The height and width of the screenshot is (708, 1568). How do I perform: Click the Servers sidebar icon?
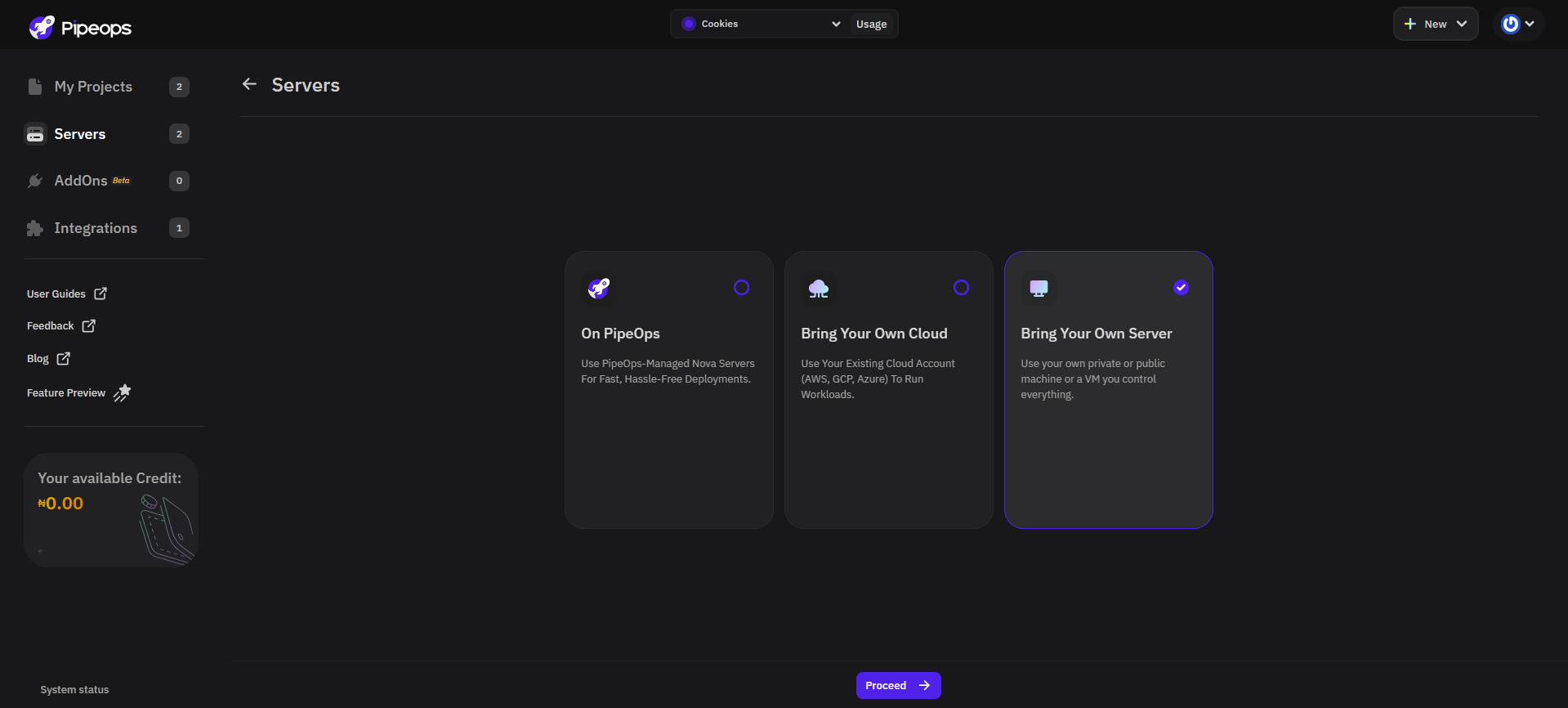click(x=35, y=134)
